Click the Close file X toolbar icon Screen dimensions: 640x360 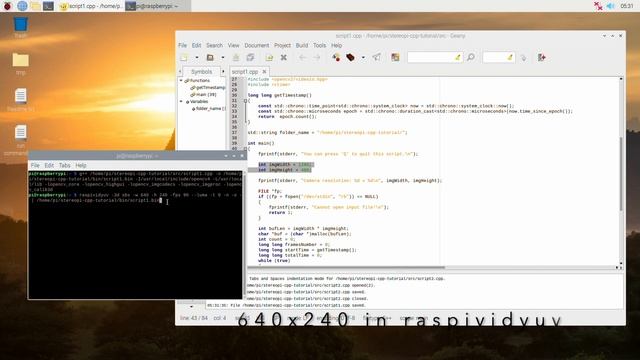(284, 58)
